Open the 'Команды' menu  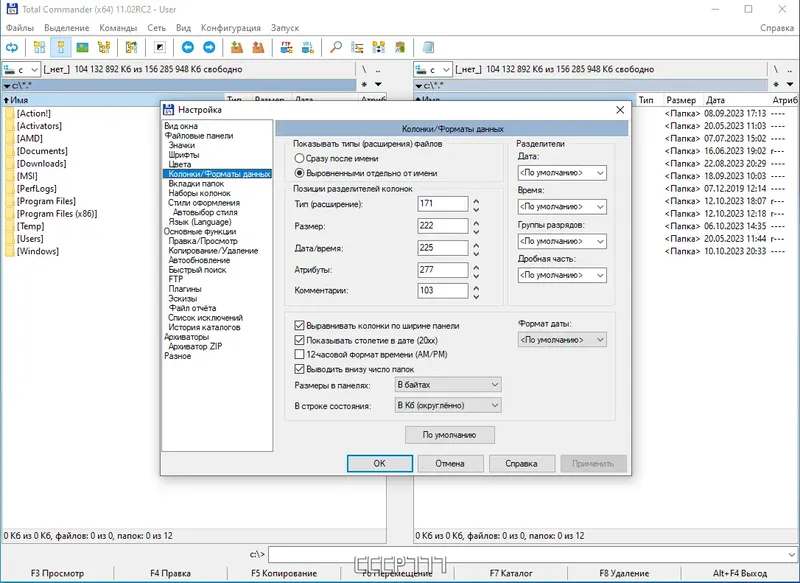pos(118,28)
